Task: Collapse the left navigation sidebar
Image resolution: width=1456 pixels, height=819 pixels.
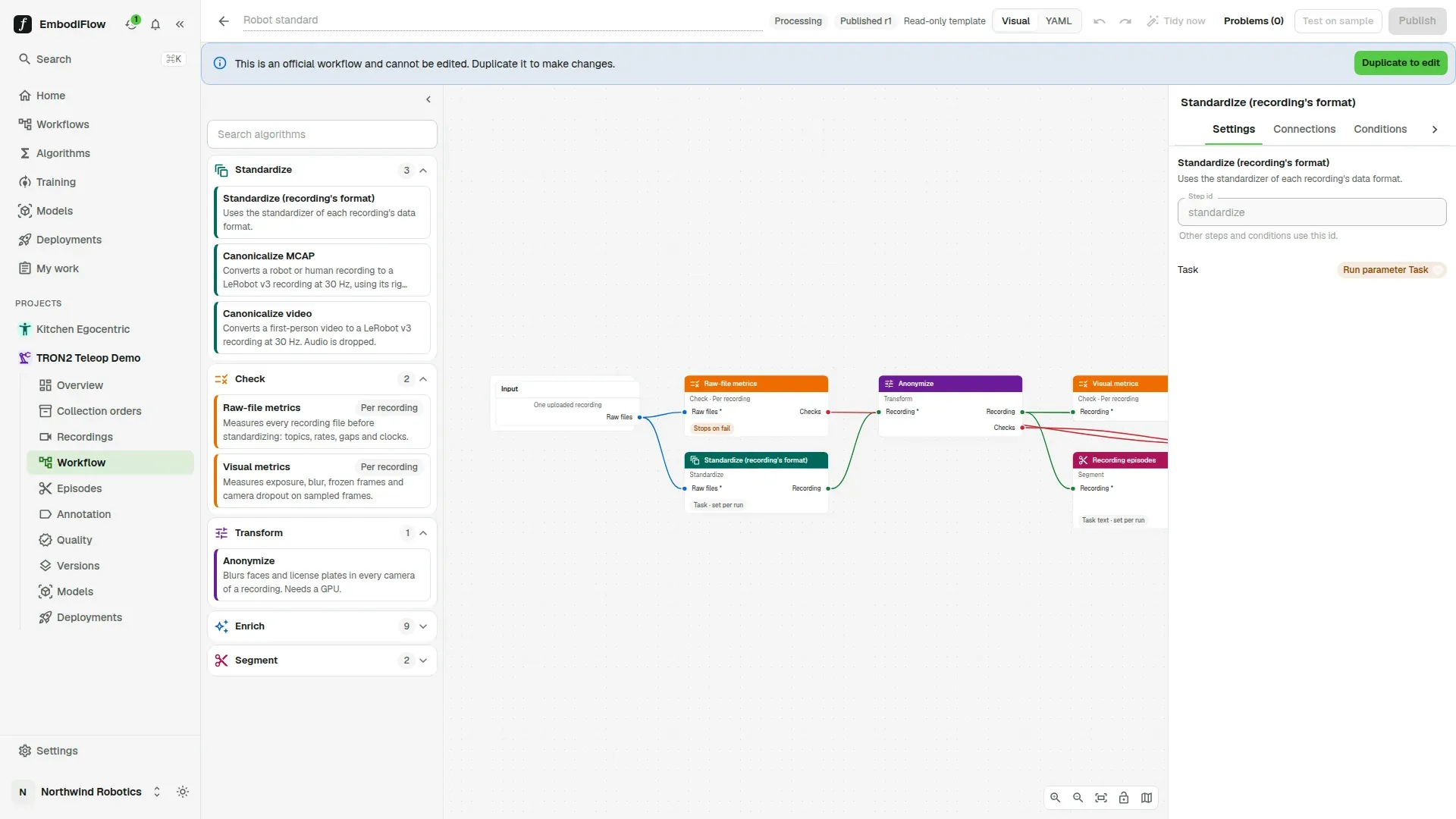Action: point(180,24)
